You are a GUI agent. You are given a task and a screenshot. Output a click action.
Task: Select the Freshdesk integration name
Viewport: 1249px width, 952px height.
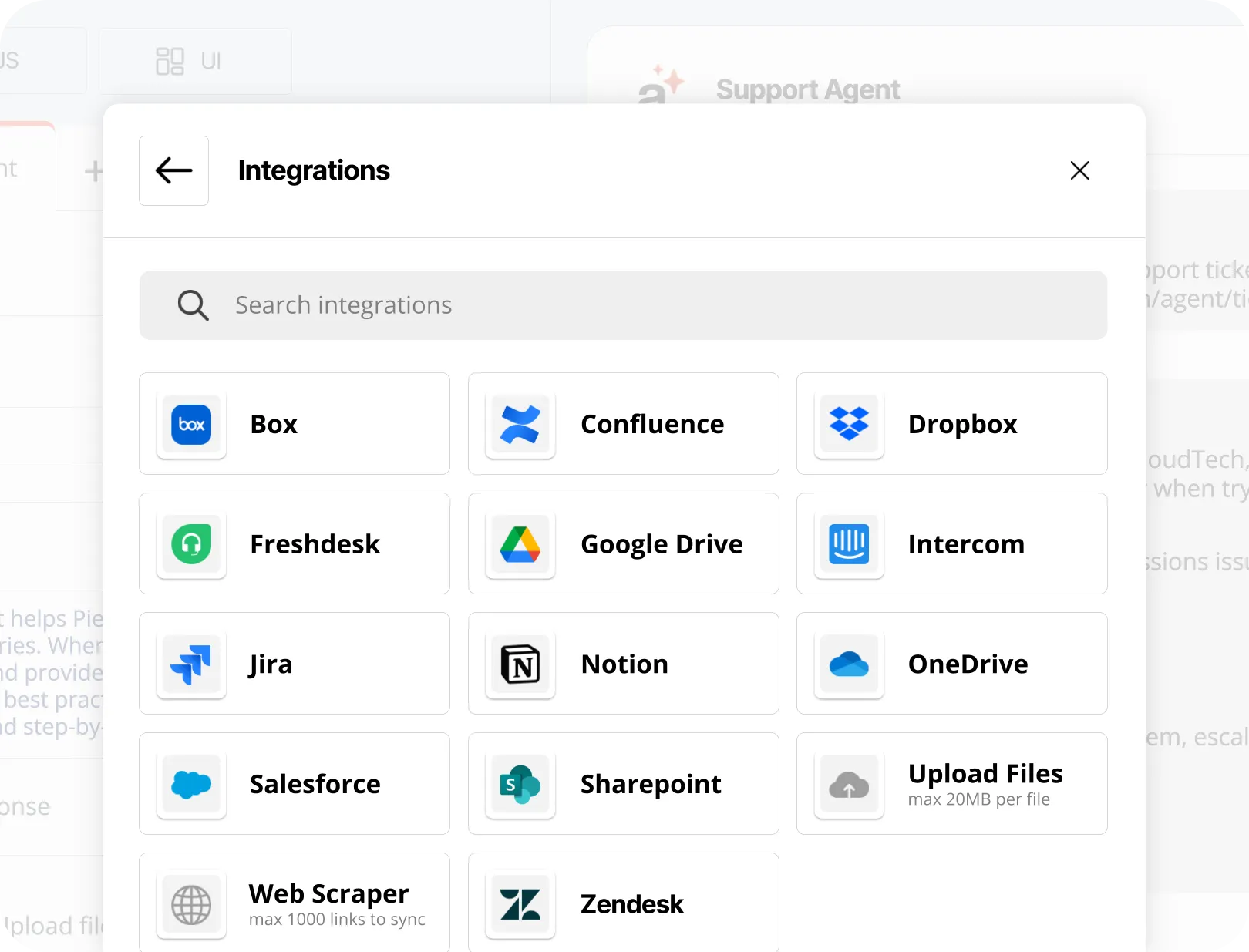315,544
